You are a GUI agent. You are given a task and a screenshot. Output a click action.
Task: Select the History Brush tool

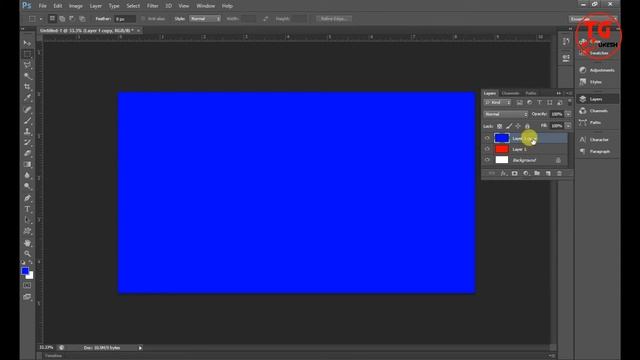pos(27,142)
